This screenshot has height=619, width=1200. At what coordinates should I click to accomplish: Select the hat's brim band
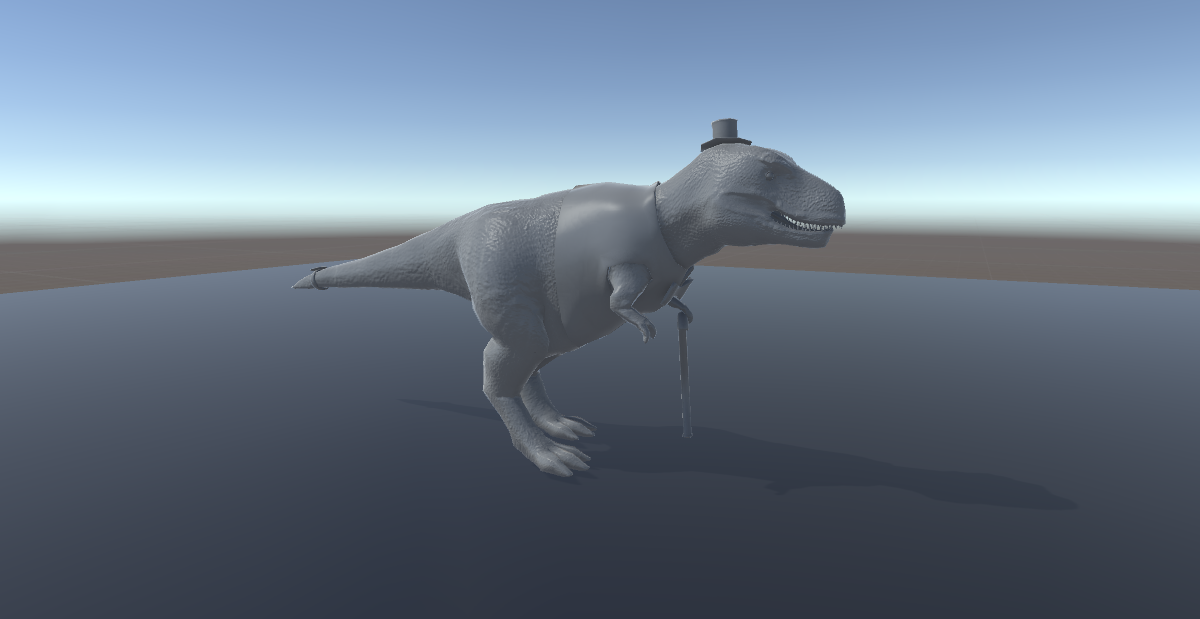tap(727, 142)
